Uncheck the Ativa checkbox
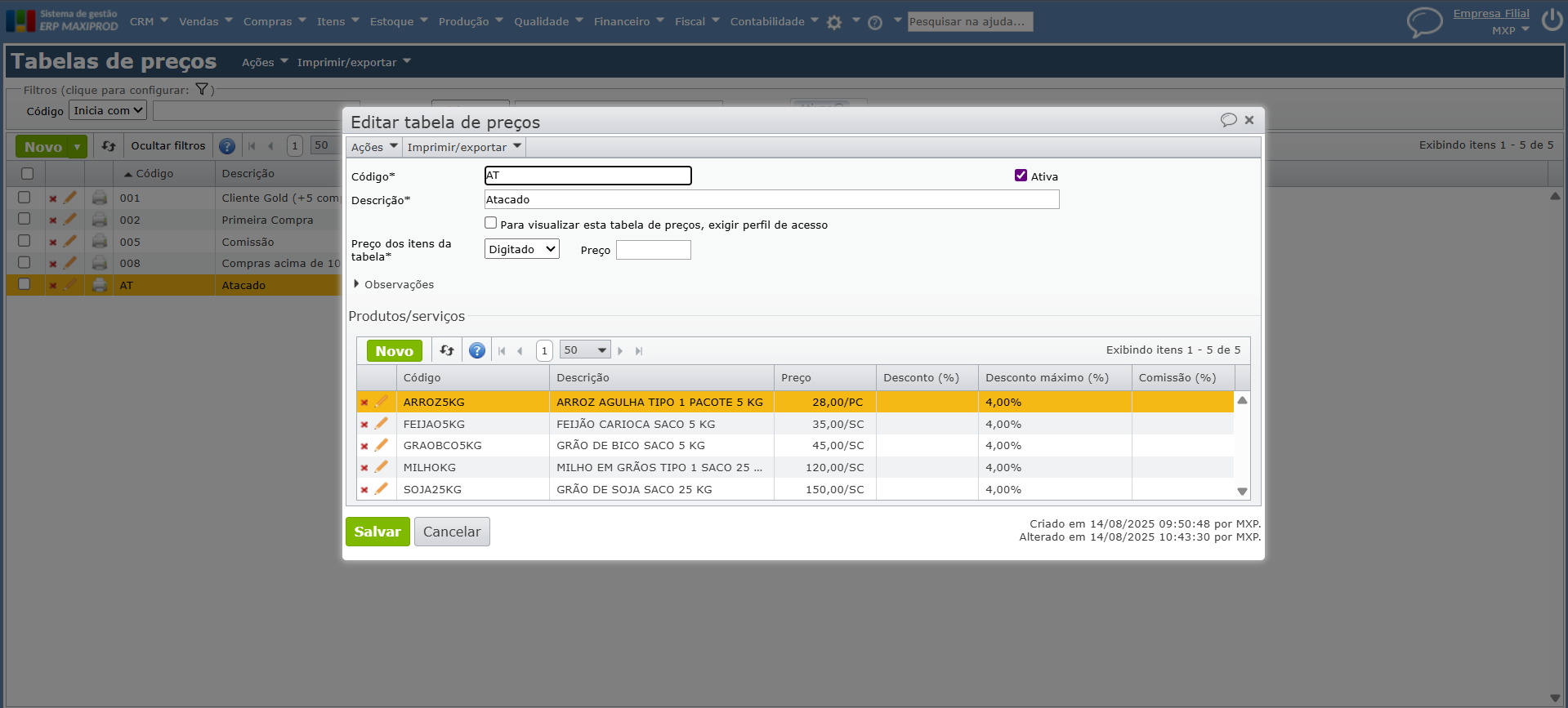This screenshot has height=708, width=1568. tap(1021, 176)
